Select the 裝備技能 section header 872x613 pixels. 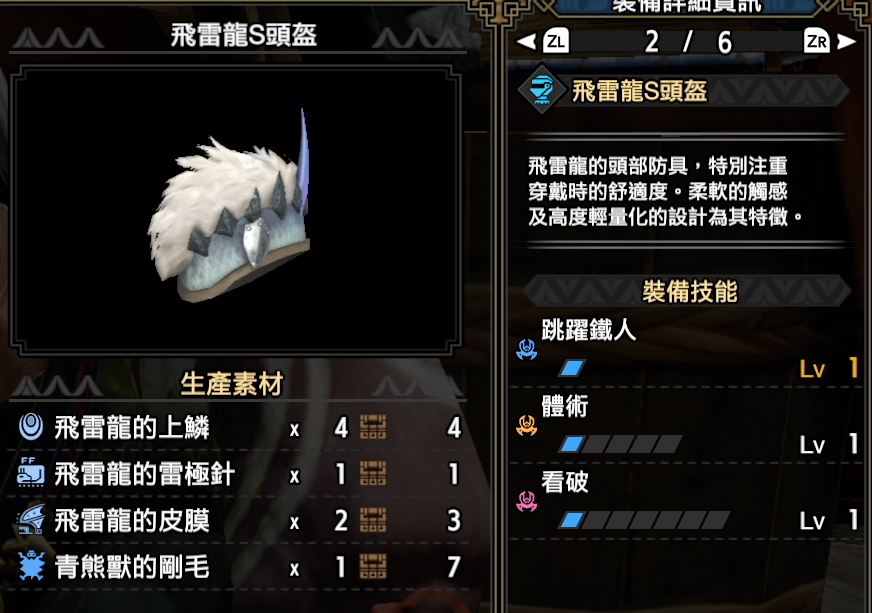[688, 291]
